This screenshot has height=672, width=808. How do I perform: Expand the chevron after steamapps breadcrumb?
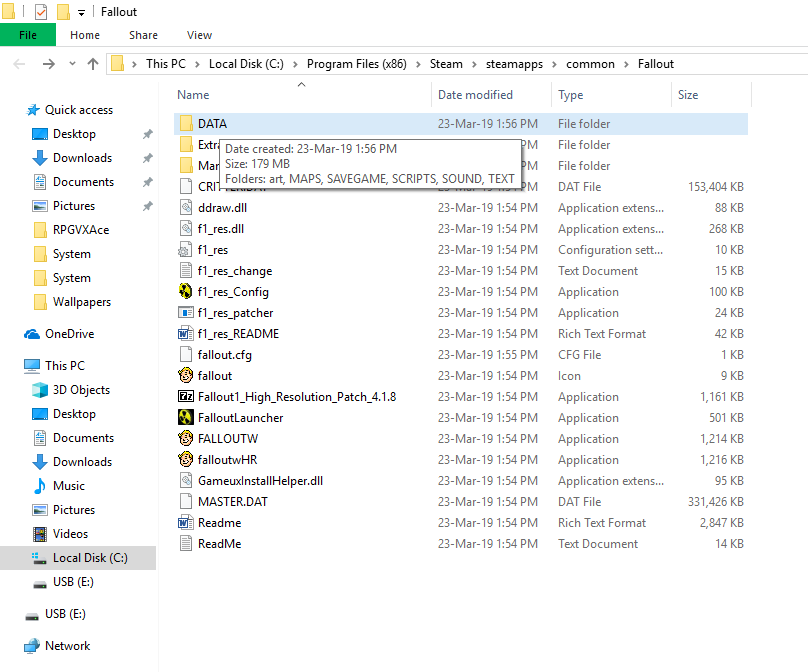click(x=554, y=64)
